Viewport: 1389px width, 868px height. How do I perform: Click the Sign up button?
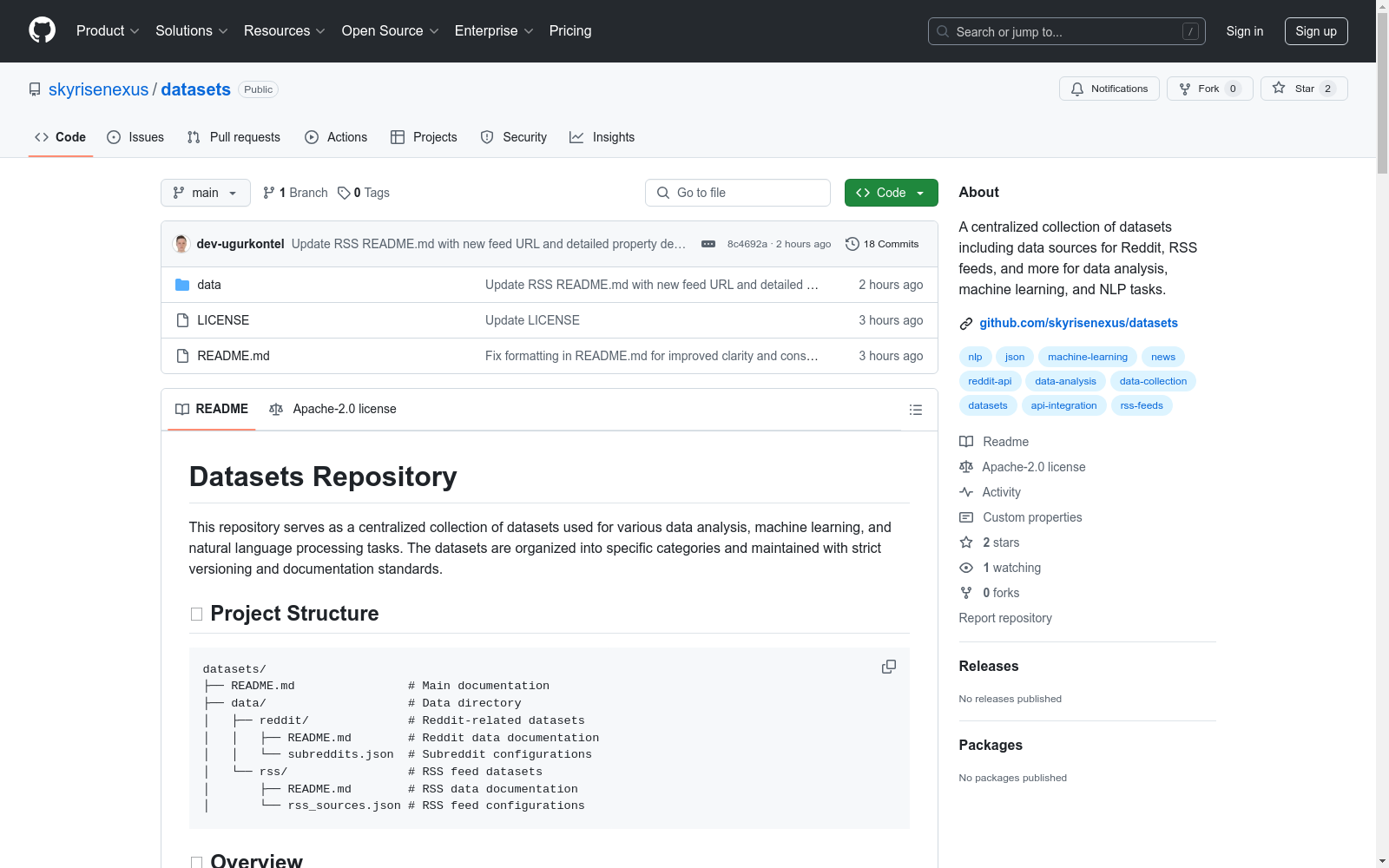(1316, 31)
